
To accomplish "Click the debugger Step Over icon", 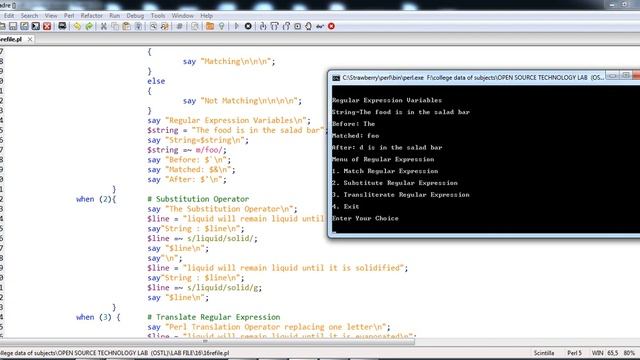I will pos(274,26).
